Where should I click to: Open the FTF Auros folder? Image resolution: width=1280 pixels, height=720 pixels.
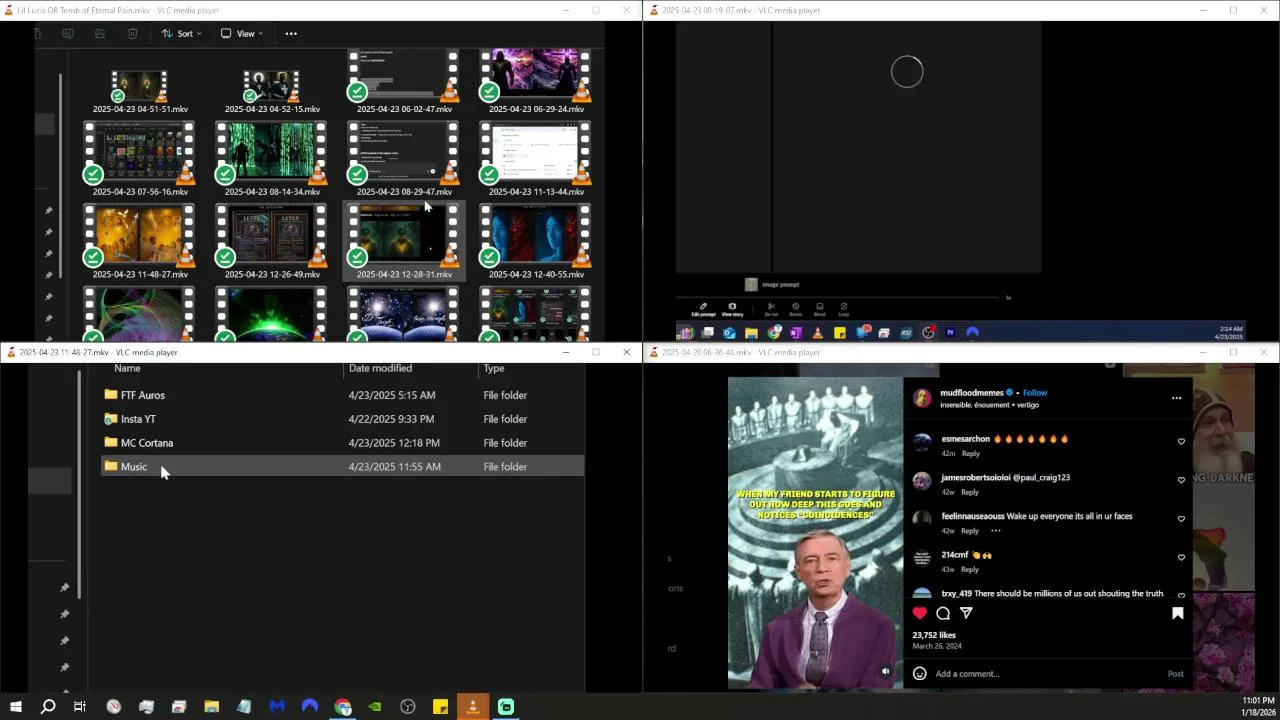(142, 395)
